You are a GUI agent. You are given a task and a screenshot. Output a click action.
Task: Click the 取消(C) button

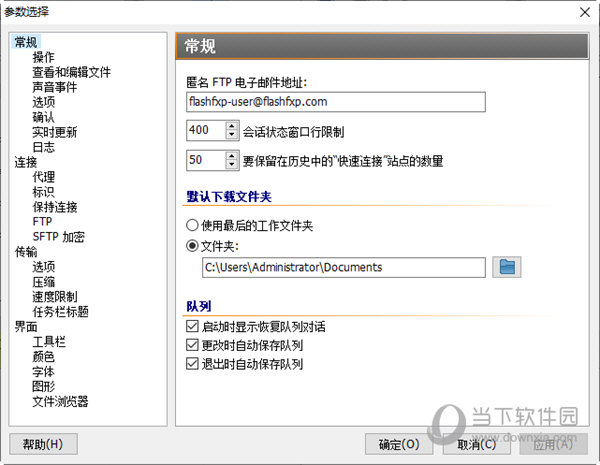[473, 444]
